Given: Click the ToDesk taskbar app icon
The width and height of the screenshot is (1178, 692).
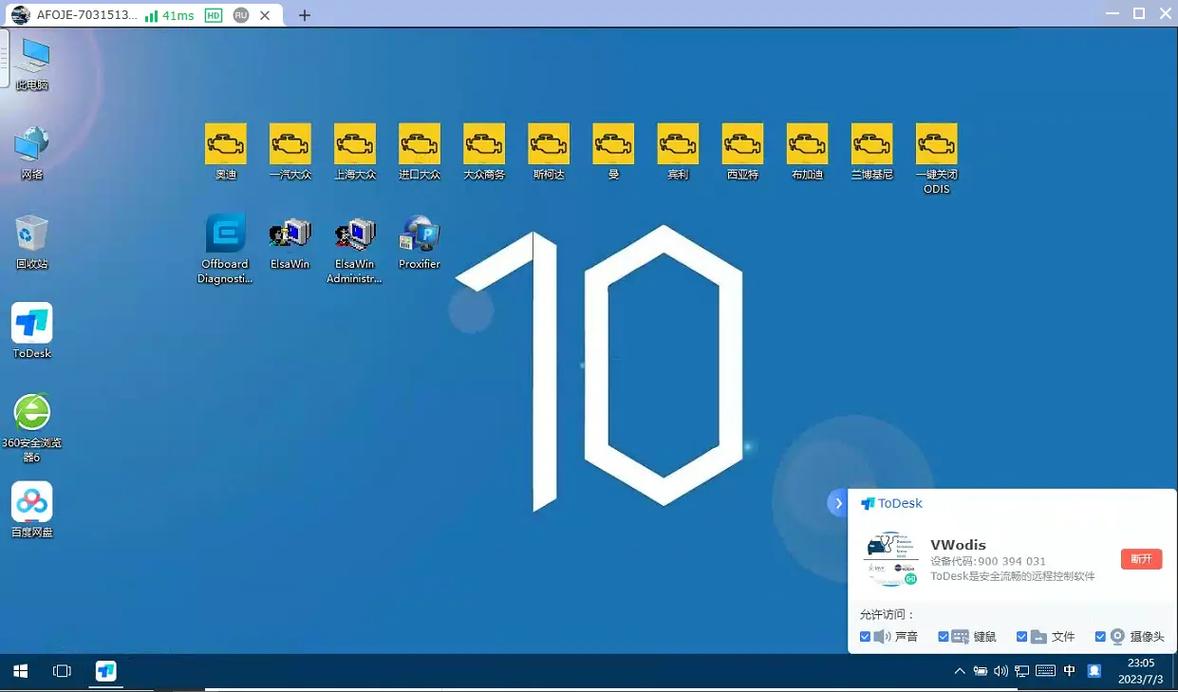Looking at the screenshot, I should [x=105, y=671].
